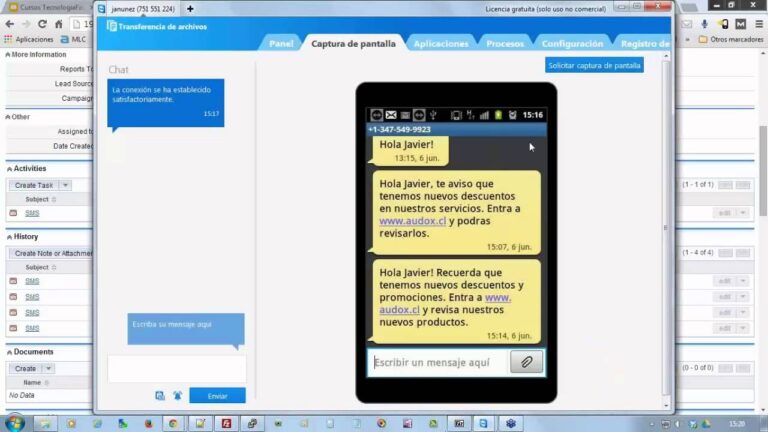The image size is (768, 432).
Task: Open the Documents Create dropdown arrow
Action: pos(48,368)
